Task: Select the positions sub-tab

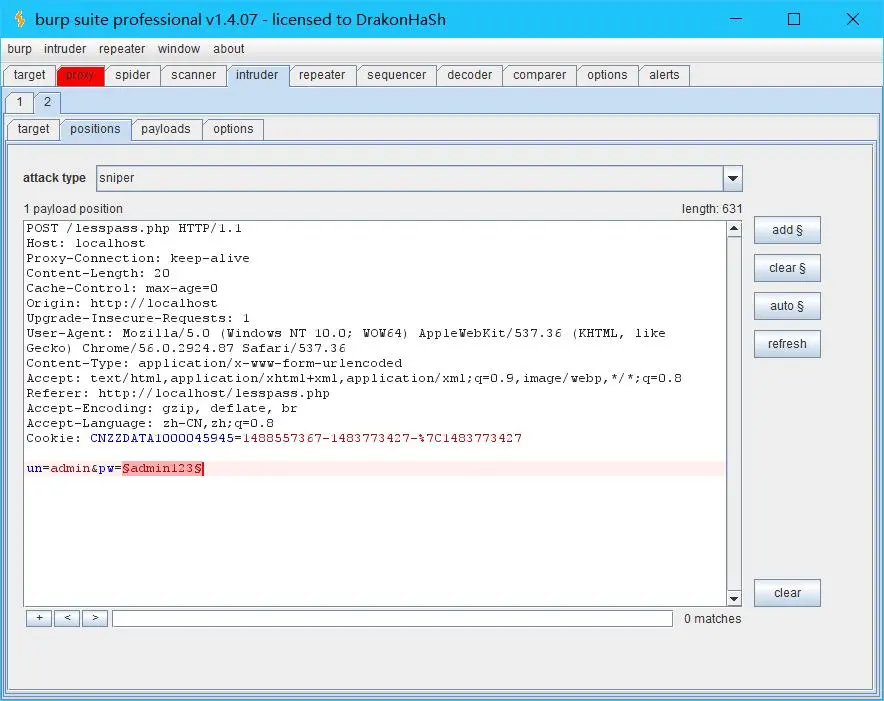Action: coord(95,129)
